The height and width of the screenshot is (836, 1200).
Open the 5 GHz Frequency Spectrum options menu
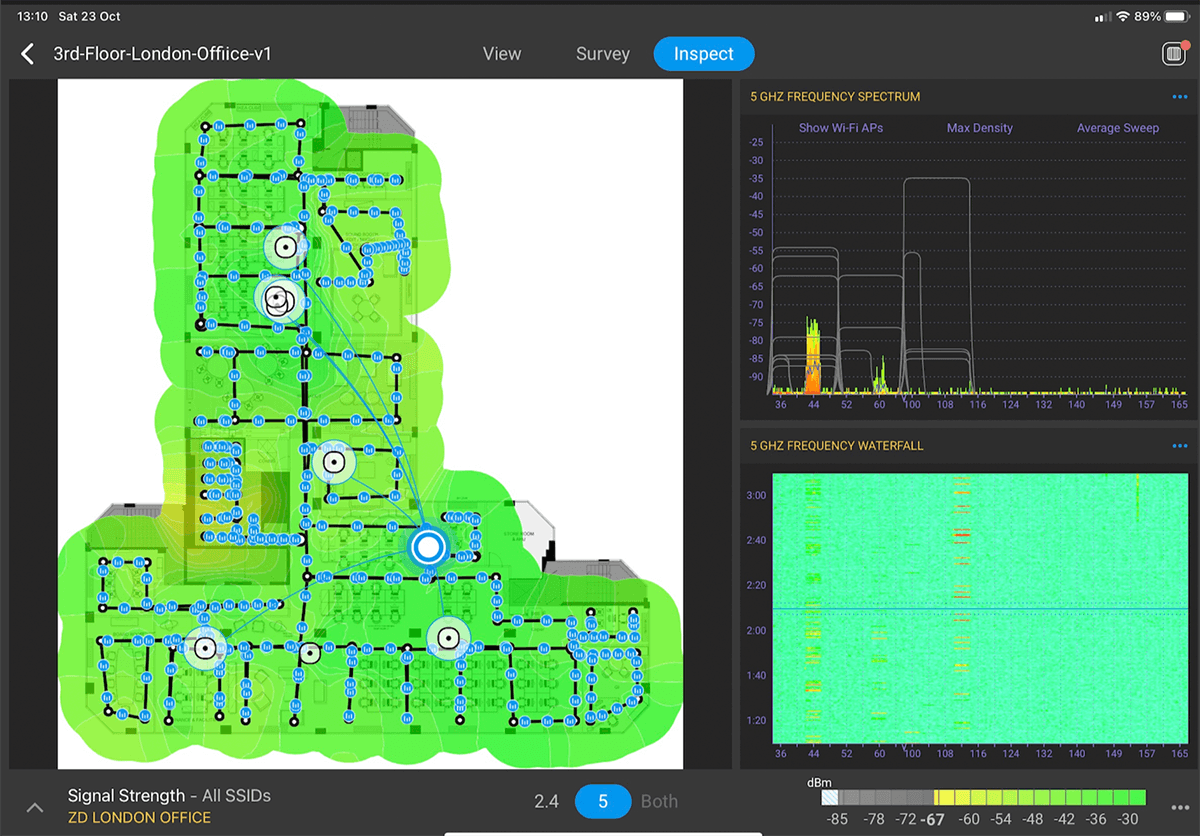tap(1179, 97)
